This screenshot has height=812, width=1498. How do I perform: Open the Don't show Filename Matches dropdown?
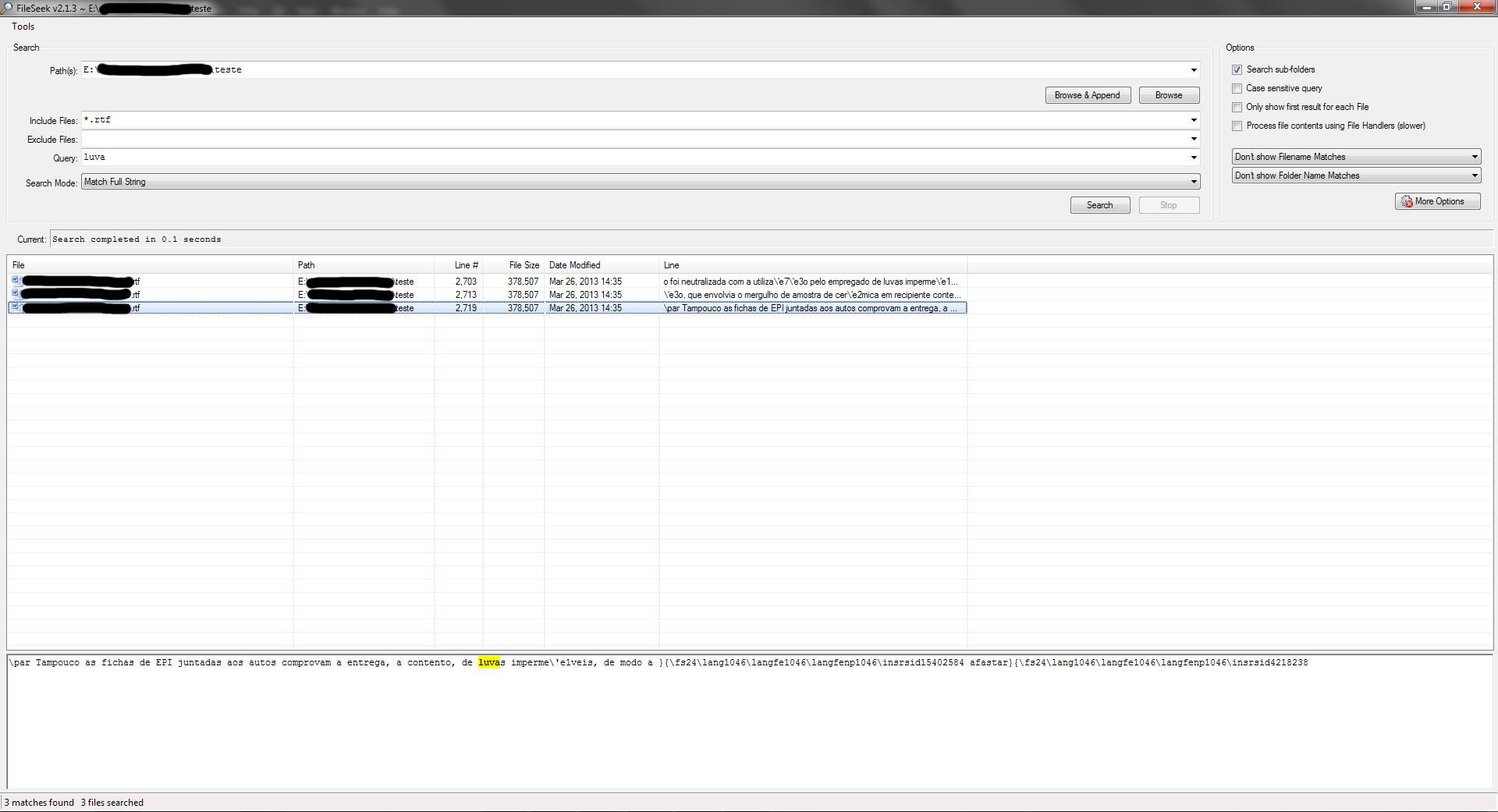(1474, 157)
